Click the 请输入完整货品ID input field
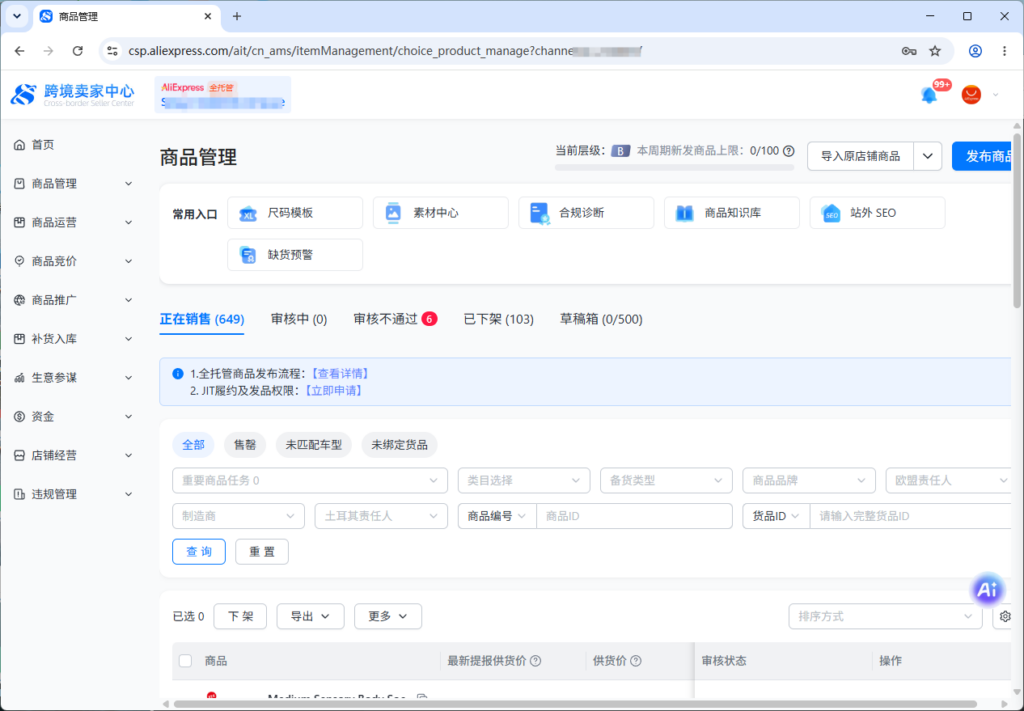 pyautogui.click(x=911, y=516)
